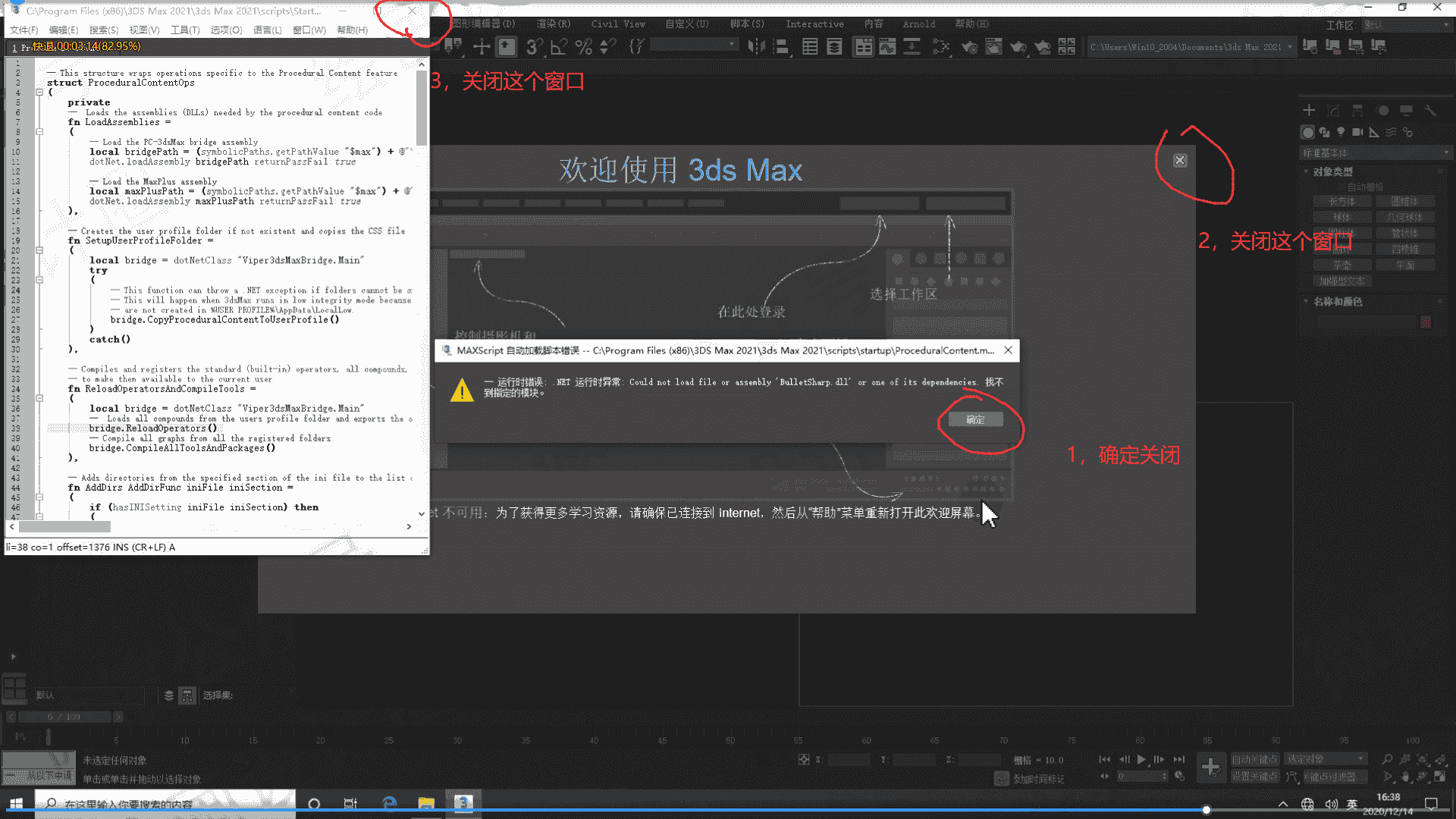Open the 工具(T) menu in the script editor
Image resolution: width=1456 pixels, height=819 pixels.
[185, 30]
